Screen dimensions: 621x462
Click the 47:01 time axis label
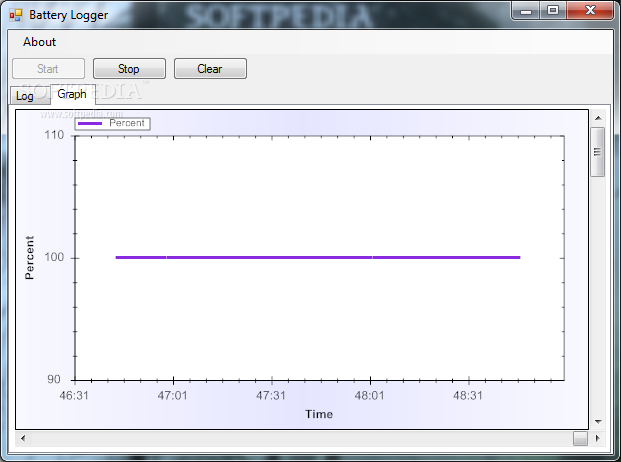tap(173, 395)
